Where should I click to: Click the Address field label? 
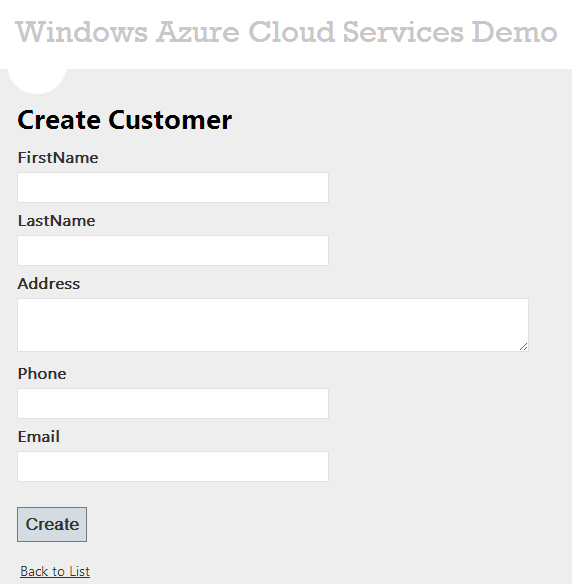48,283
